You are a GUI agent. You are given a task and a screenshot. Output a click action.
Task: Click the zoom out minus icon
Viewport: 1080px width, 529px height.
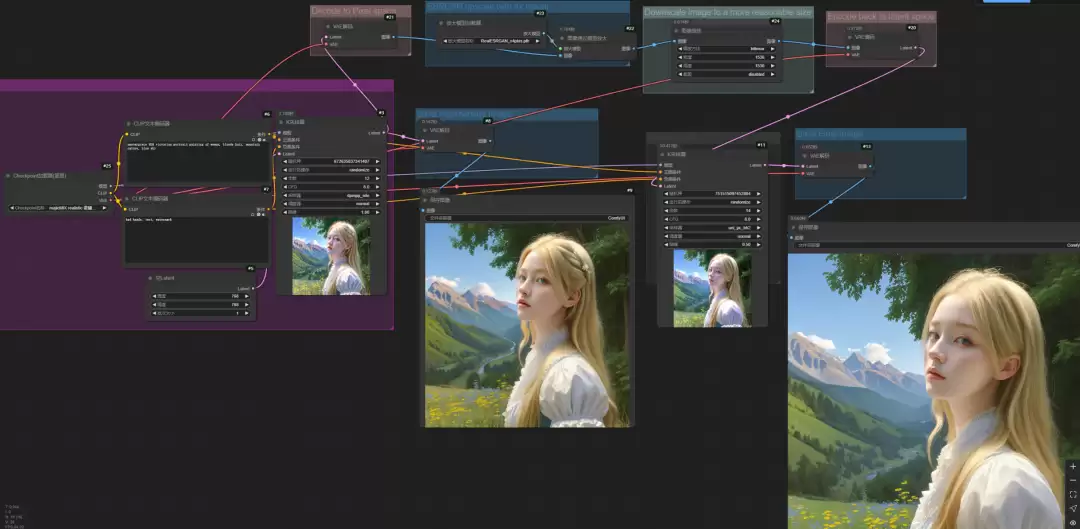coord(1072,480)
